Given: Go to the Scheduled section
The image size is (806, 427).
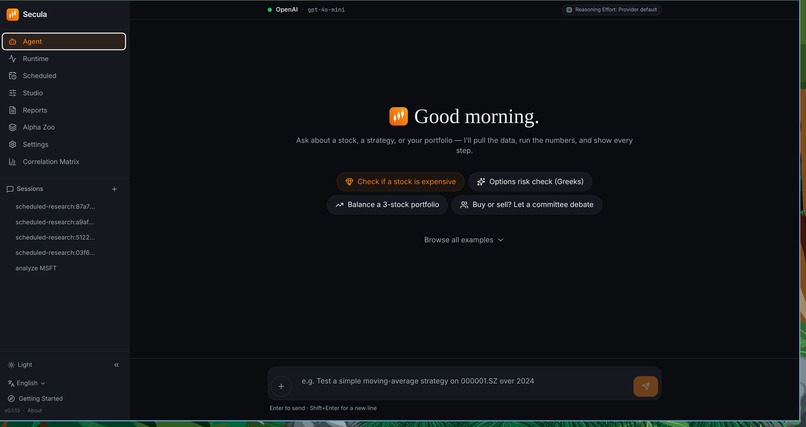Looking at the screenshot, I should [x=64, y=76].
